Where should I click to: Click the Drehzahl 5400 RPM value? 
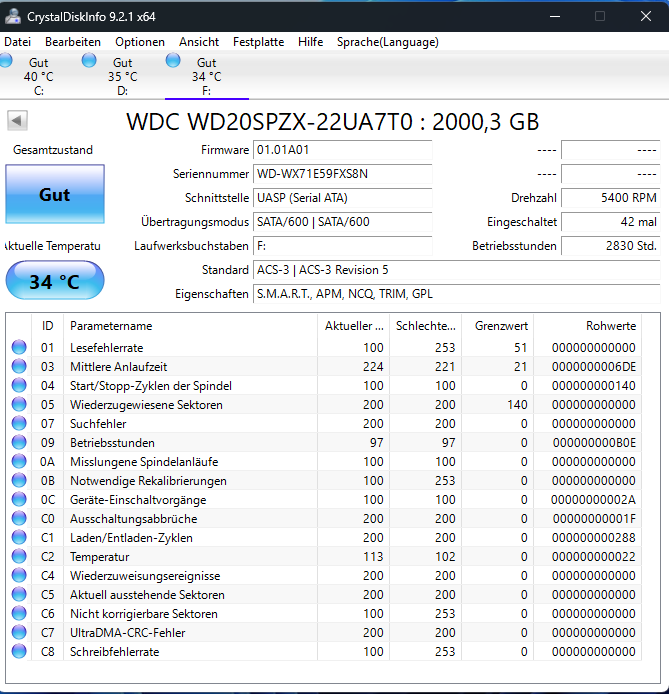(x=611, y=198)
